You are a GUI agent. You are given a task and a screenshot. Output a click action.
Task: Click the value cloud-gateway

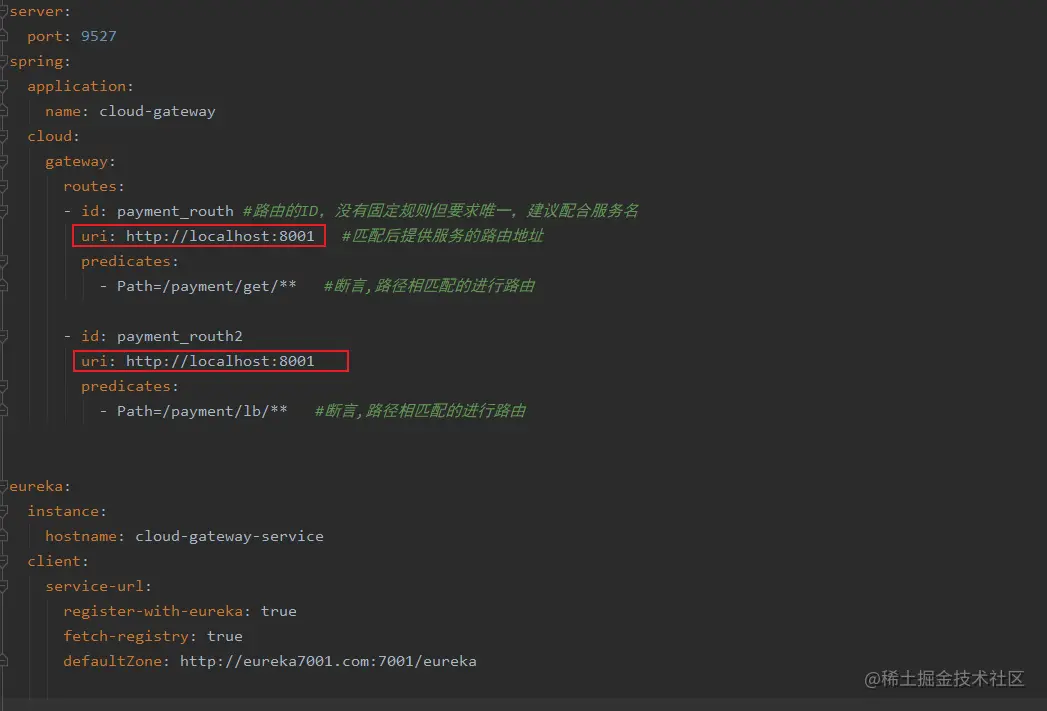click(x=157, y=111)
